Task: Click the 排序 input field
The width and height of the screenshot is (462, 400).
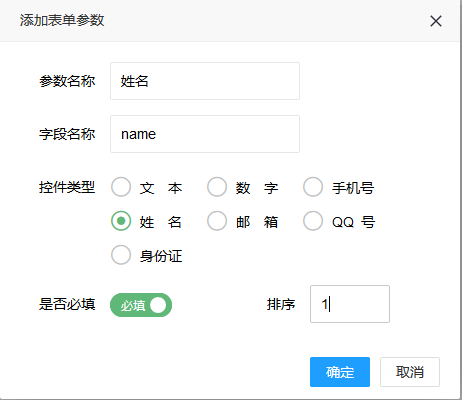Action: [350, 304]
